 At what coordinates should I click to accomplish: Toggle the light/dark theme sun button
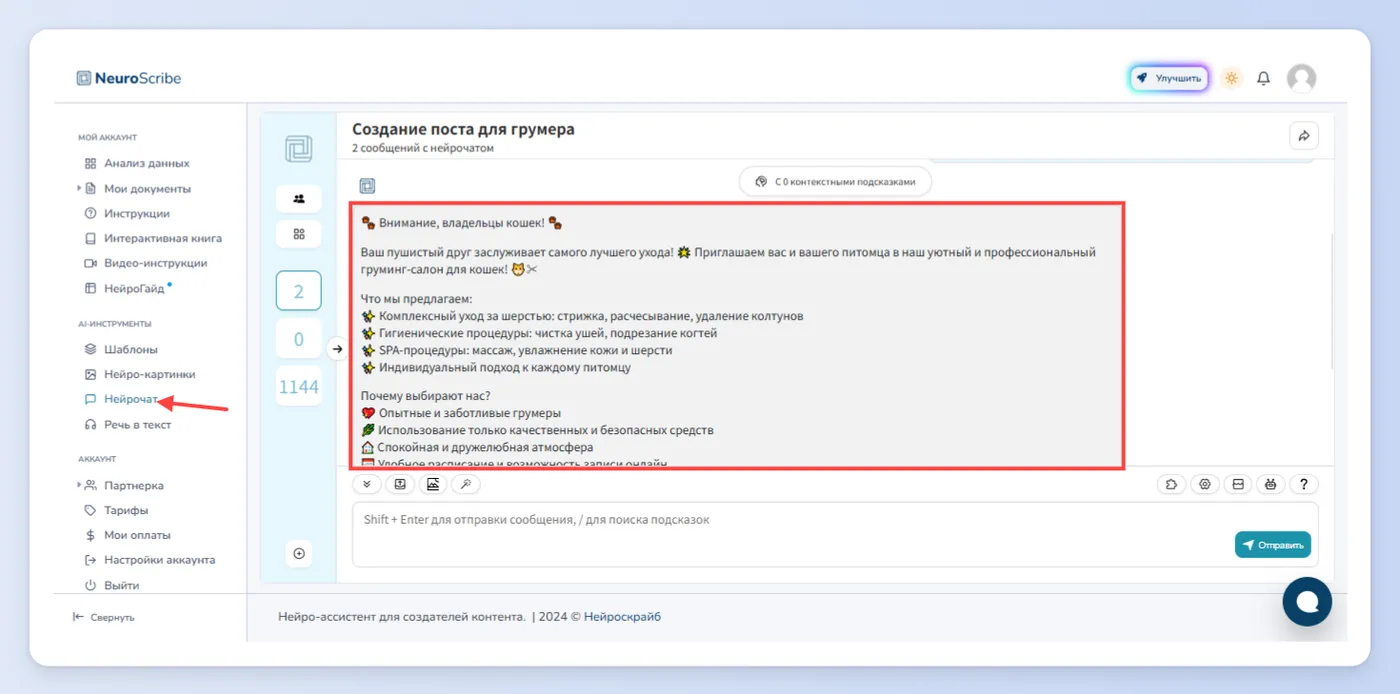click(x=1231, y=78)
